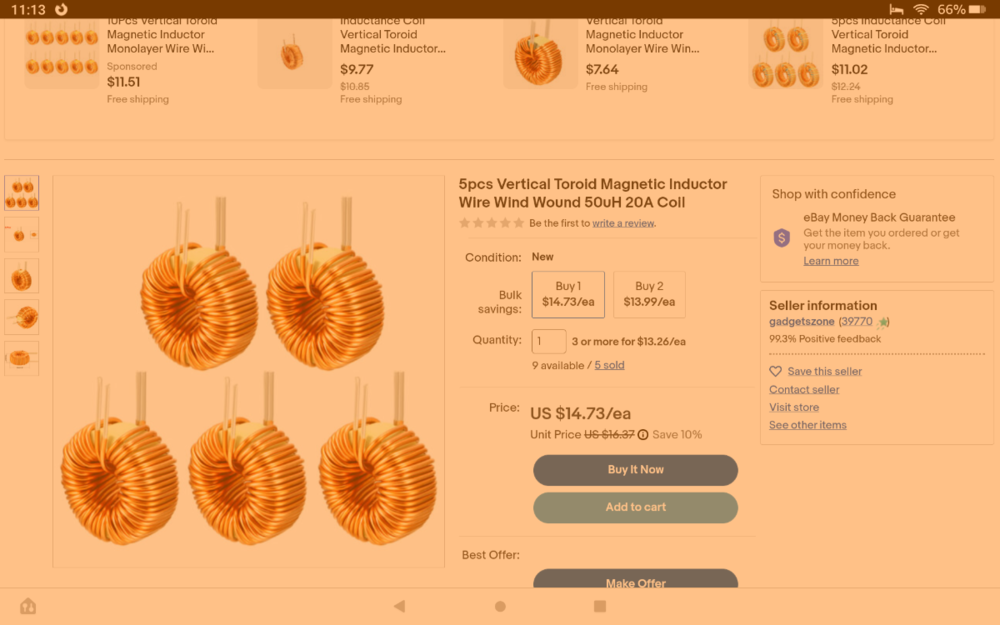
Task: Tap the recent apps square navigation button
Action: 599,605
